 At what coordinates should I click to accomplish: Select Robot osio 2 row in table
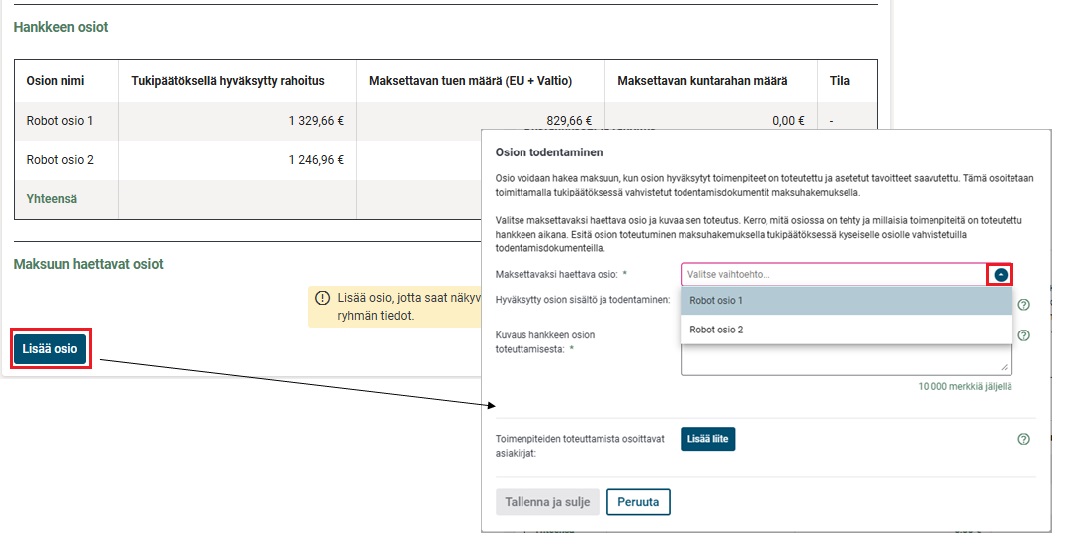click(x=60, y=159)
